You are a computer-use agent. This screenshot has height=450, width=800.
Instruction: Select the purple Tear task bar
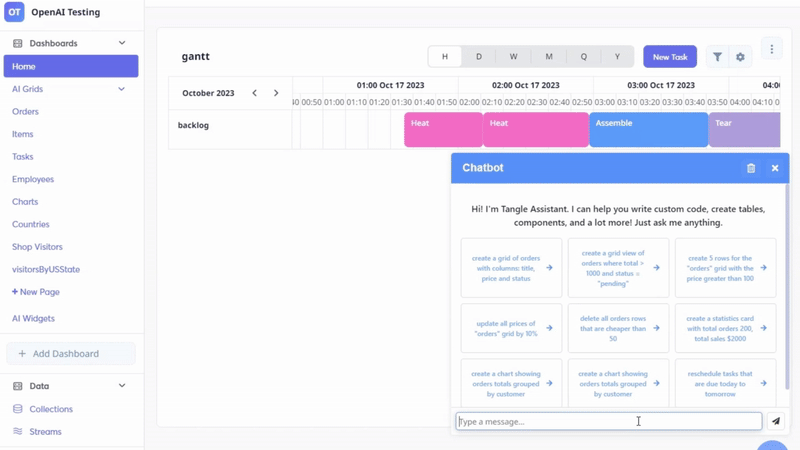tap(744, 130)
